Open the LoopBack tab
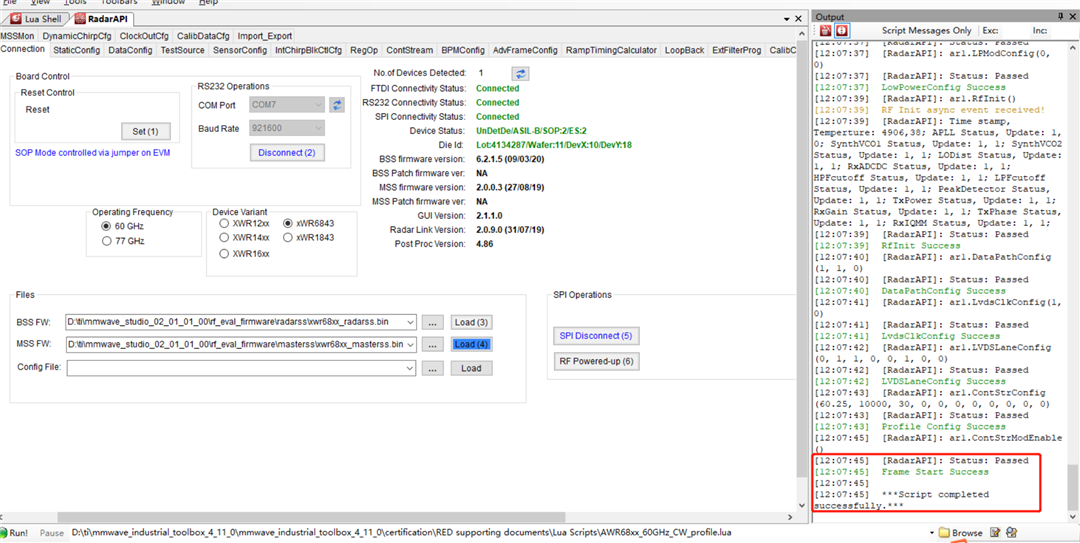Image resolution: width=1080 pixels, height=543 pixels. point(685,50)
